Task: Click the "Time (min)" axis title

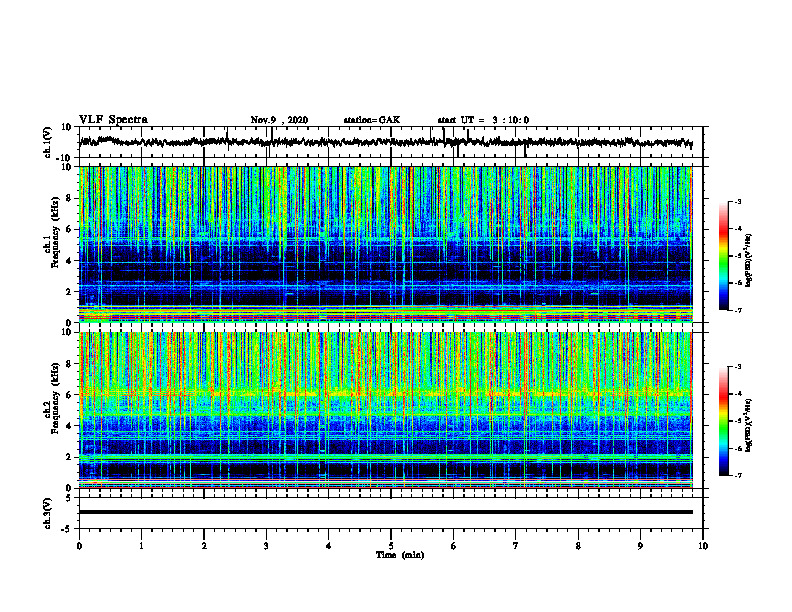Action: [400, 555]
